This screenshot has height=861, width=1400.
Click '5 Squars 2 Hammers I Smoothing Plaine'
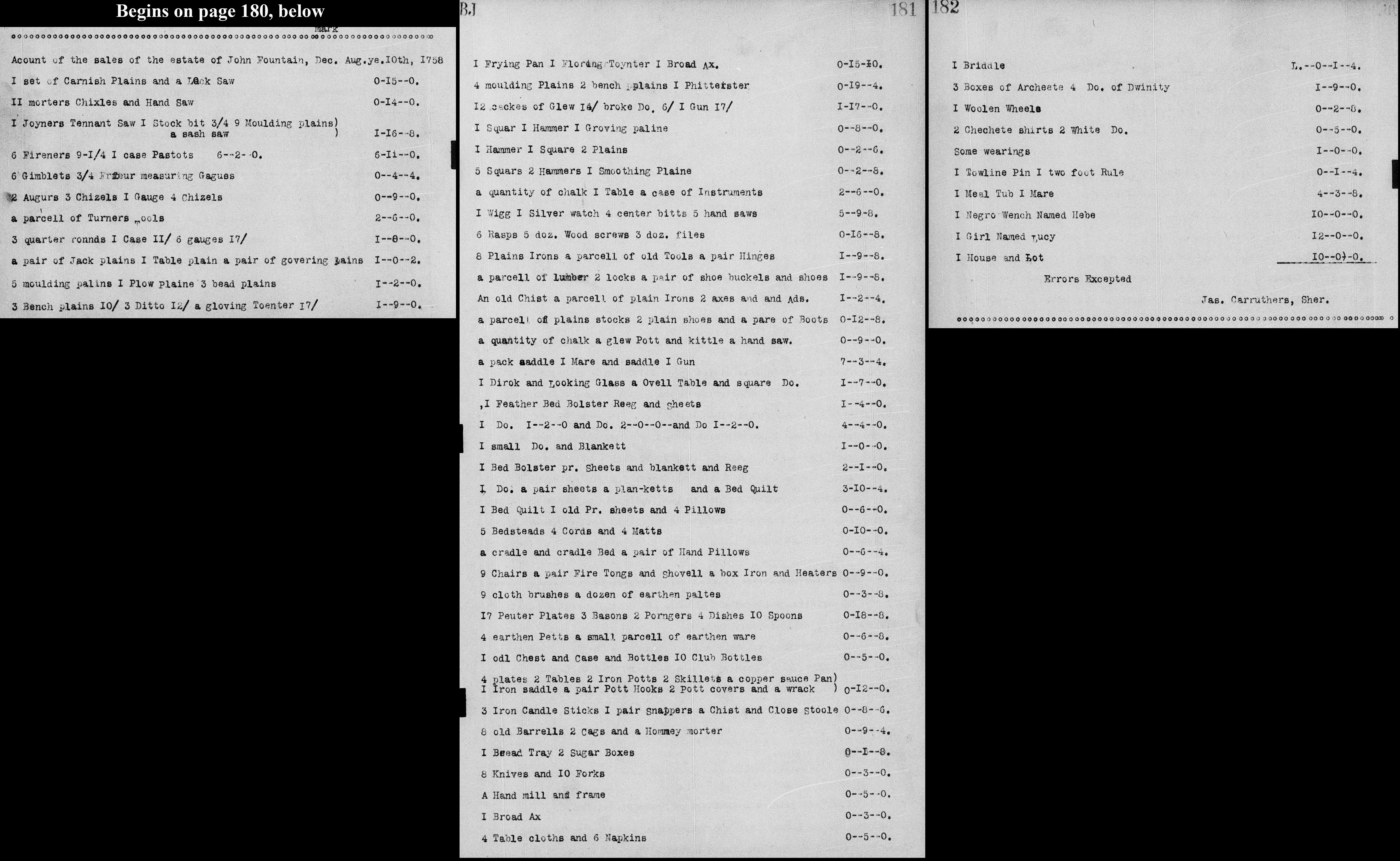583,171
